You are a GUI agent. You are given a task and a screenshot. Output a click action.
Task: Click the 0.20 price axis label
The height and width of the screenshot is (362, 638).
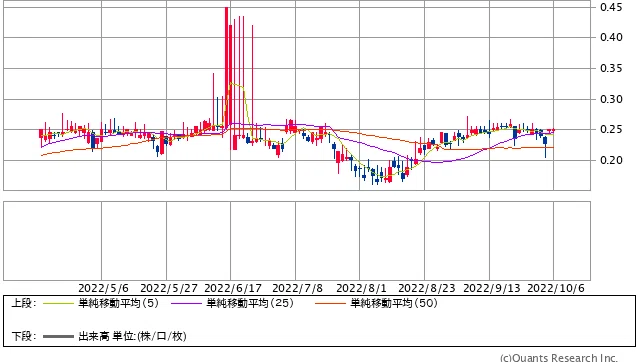click(611, 160)
